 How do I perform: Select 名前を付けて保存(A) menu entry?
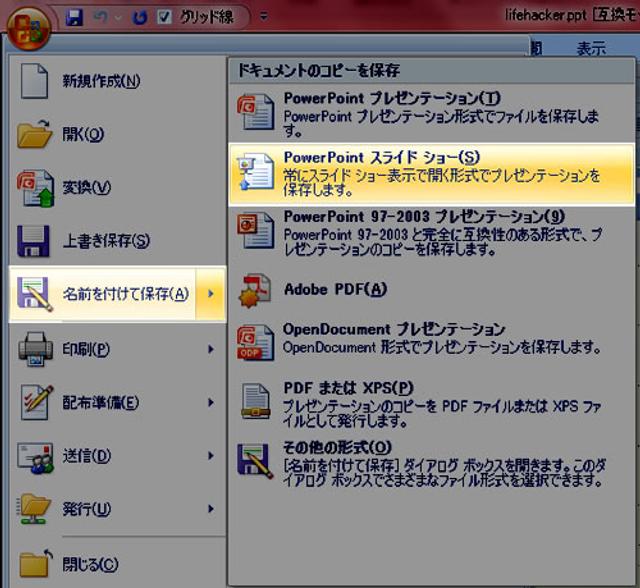tap(102, 294)
